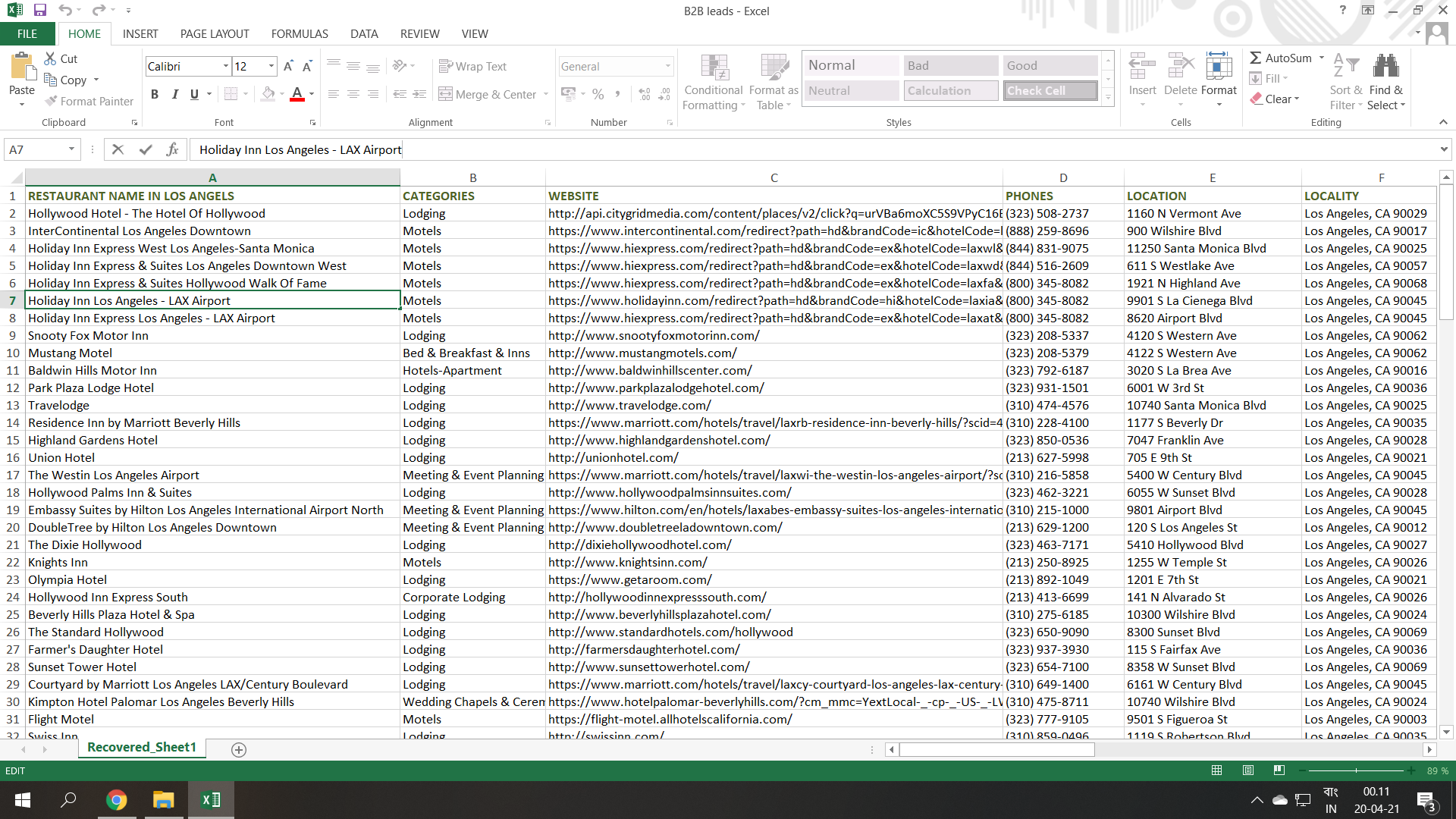Open the FORMULAS ribbon tab
1456x819 pixels.
pyautogui.click(x=300, y=34)
